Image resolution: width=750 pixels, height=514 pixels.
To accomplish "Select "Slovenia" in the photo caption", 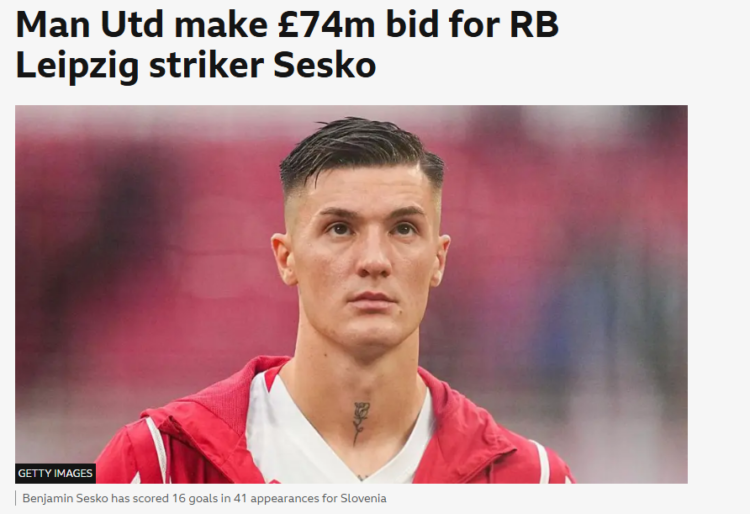I will tap(363, 498).
